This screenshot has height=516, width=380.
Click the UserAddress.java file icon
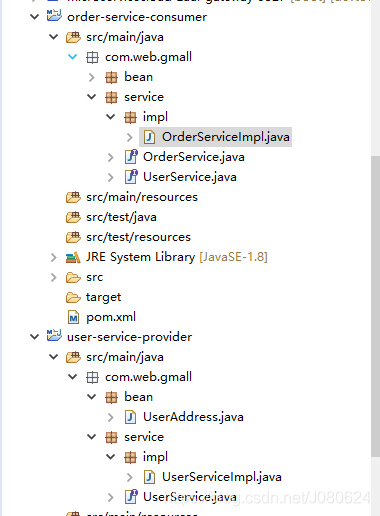[130, 417]
